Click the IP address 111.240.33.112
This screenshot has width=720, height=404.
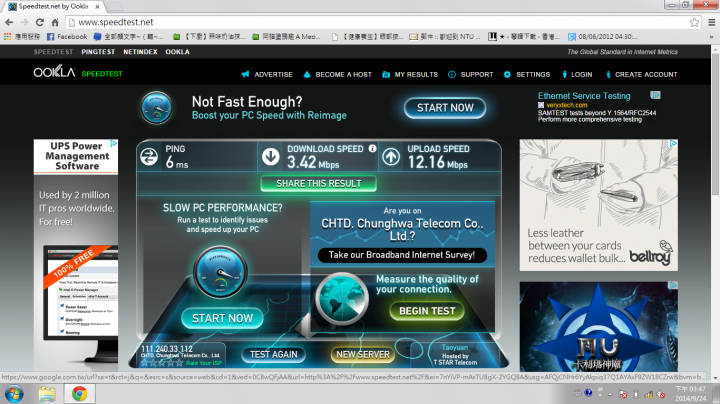point(167,349)
